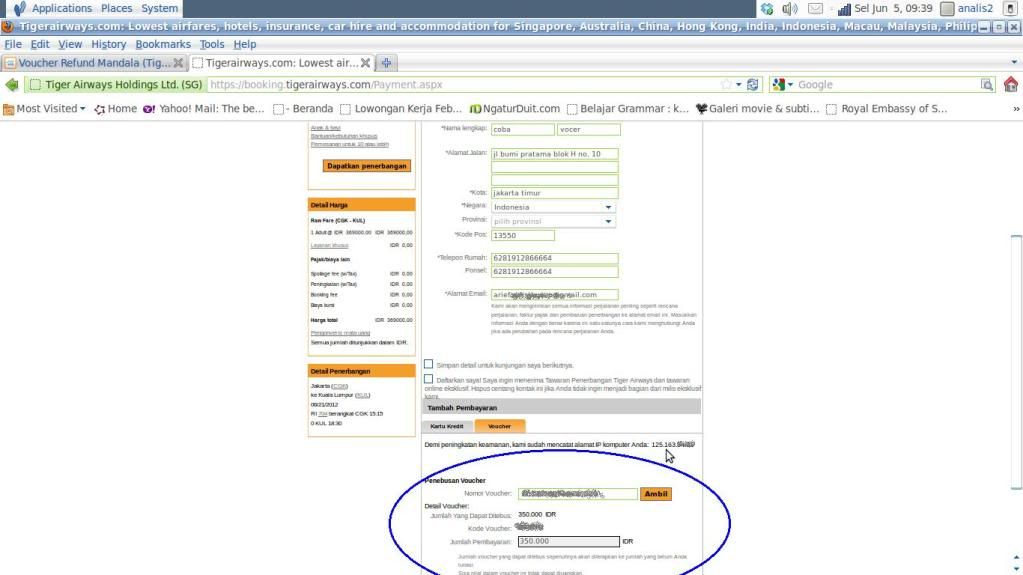Screen dimensions: 1023x575
Task: Click the Kota field with jakarta timur
Action: pyautogui.click(x=555, y=193)
